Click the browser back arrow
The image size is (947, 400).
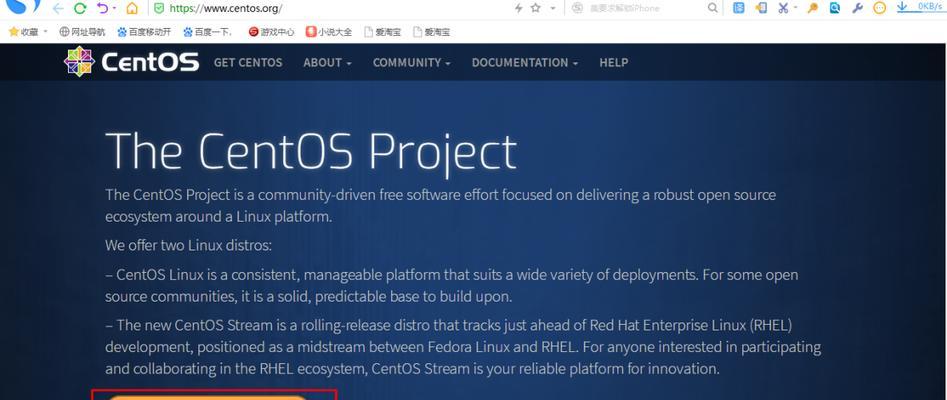tap(58, 8)
